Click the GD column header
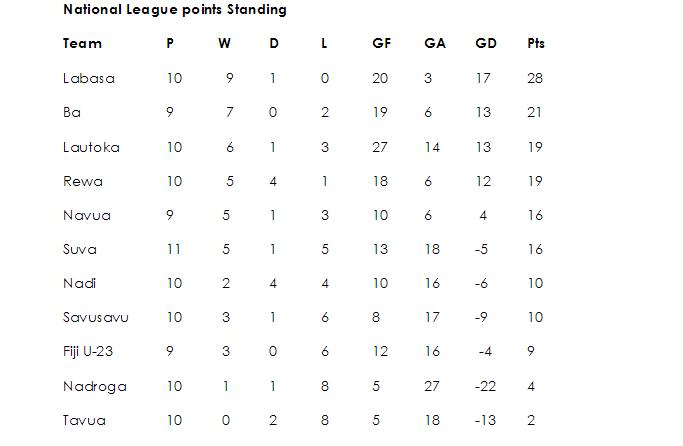This screenshot has height=446, width=683. pyautogui.click(x=486, y=43)
